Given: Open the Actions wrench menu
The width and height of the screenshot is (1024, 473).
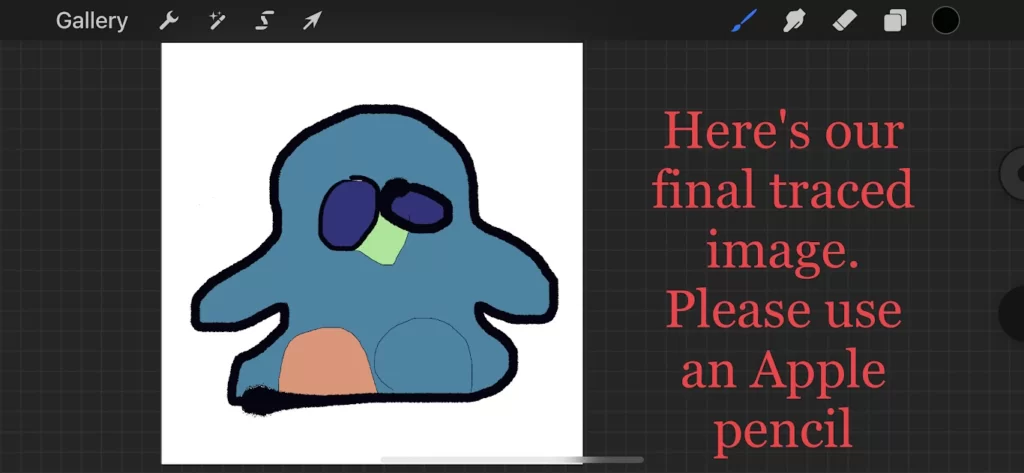Looking at the screenshot, I should (169, 21).
